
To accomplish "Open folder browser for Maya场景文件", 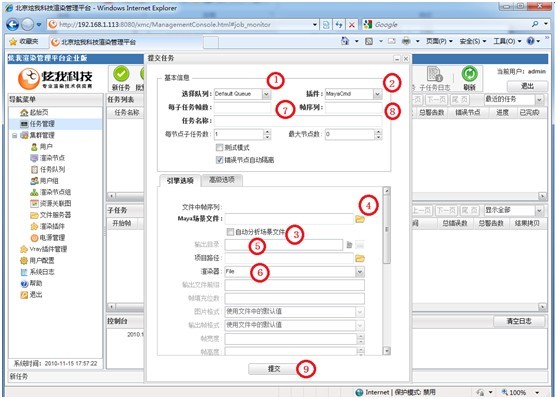I will click(360, 219).
